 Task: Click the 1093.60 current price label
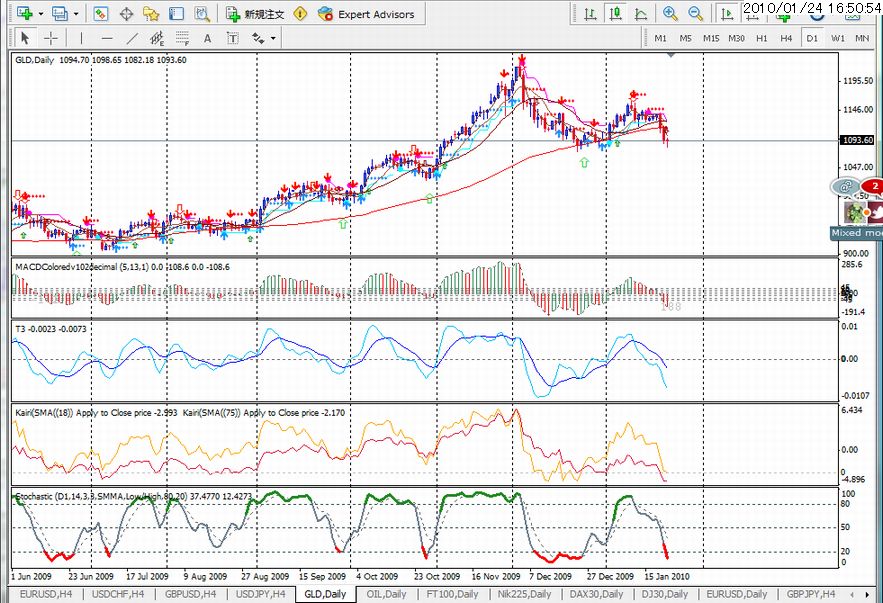[x=857, y=140]
